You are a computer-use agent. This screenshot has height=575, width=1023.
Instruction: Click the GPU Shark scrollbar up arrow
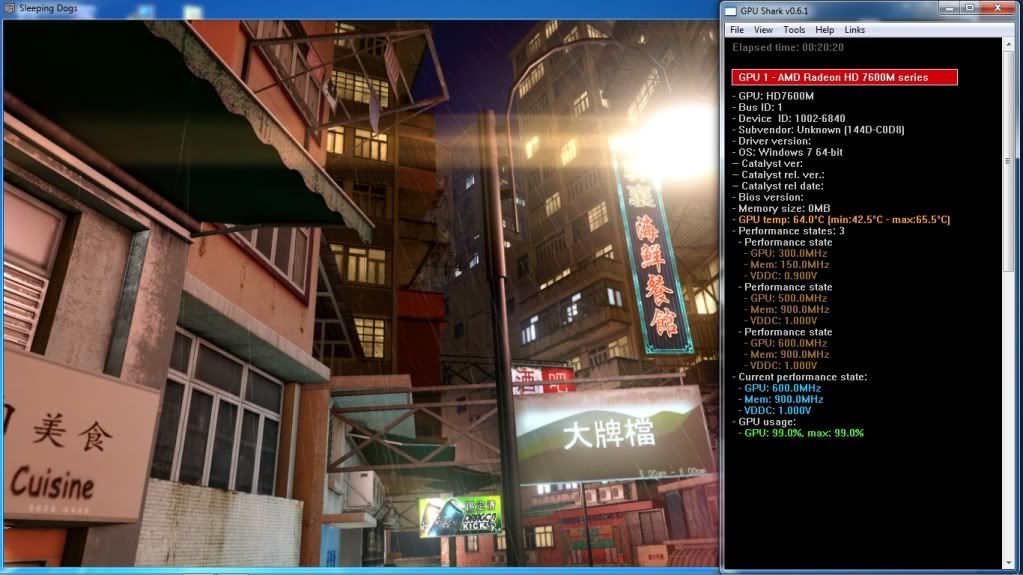[1009, 44]
